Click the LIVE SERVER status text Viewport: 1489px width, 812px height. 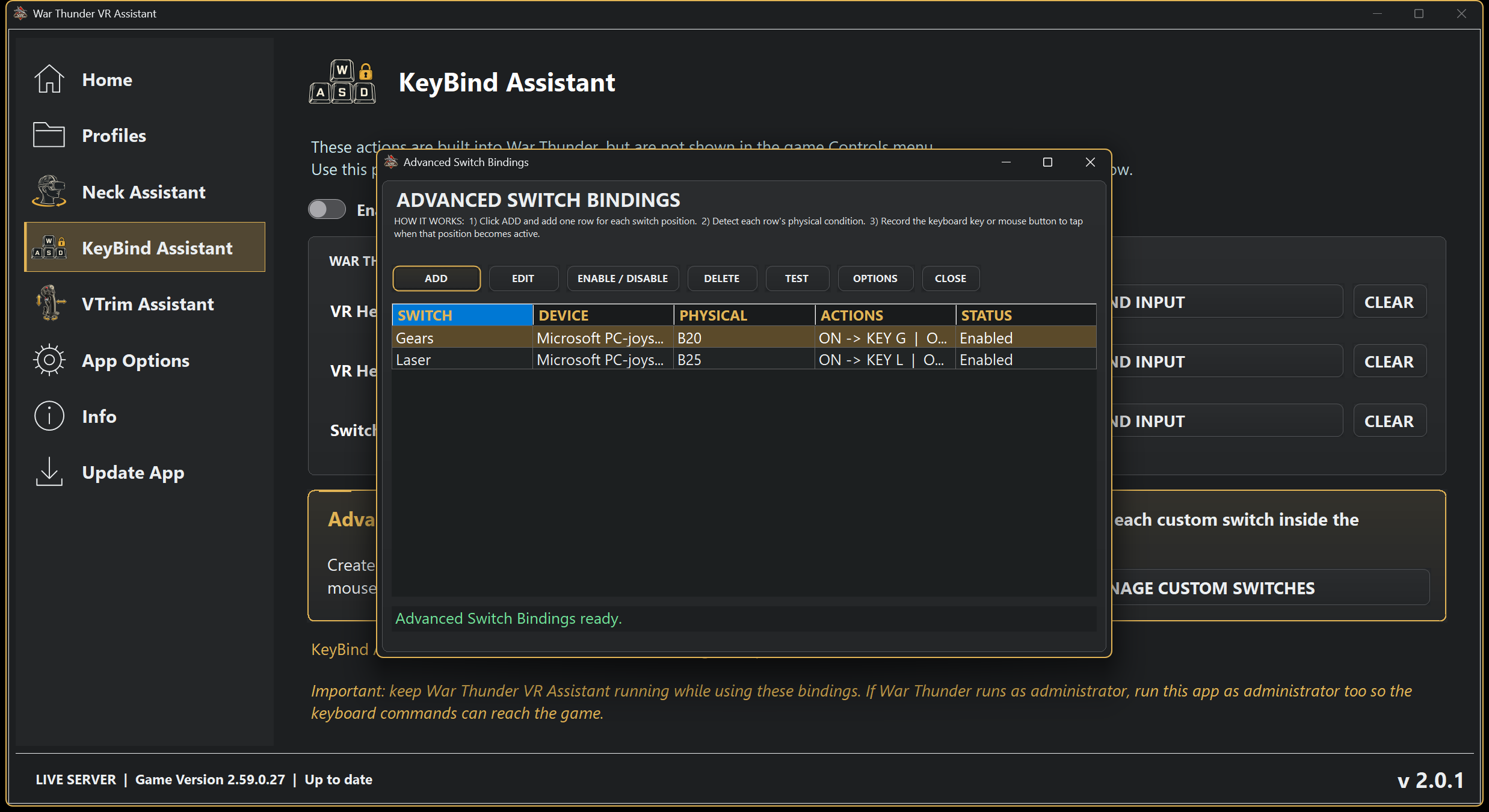click(76, 779)
